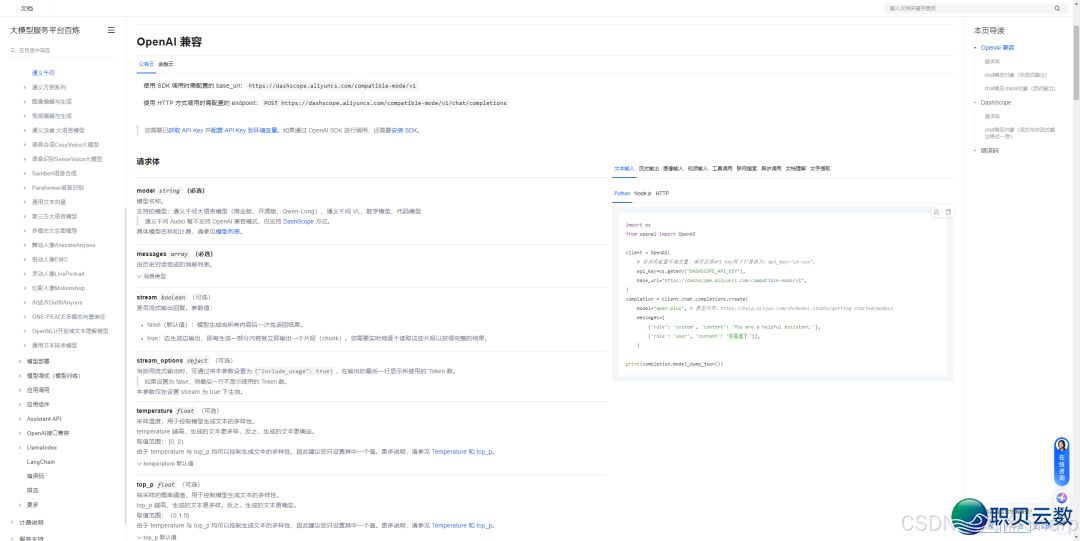Open Sambert语音合成 in sidebar

54,173
